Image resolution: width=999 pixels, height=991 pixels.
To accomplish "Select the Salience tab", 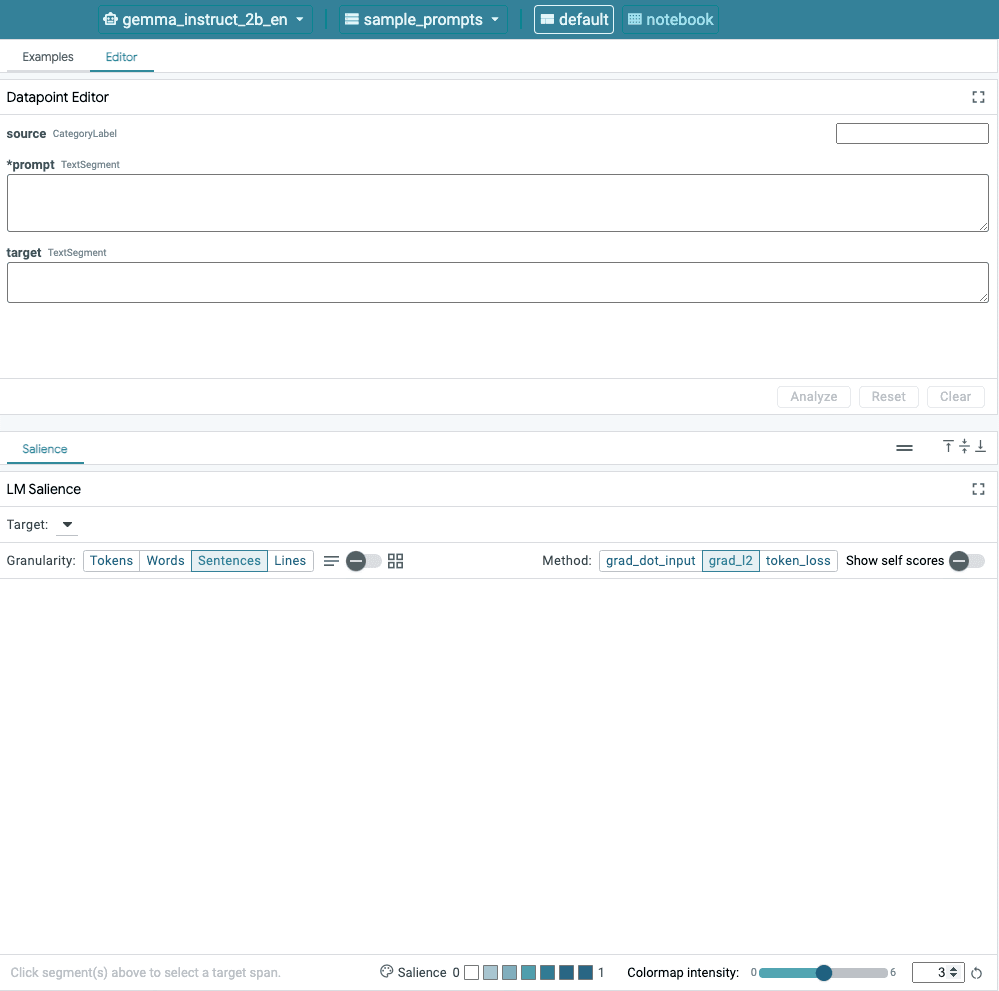I will [x=45, y=449].
